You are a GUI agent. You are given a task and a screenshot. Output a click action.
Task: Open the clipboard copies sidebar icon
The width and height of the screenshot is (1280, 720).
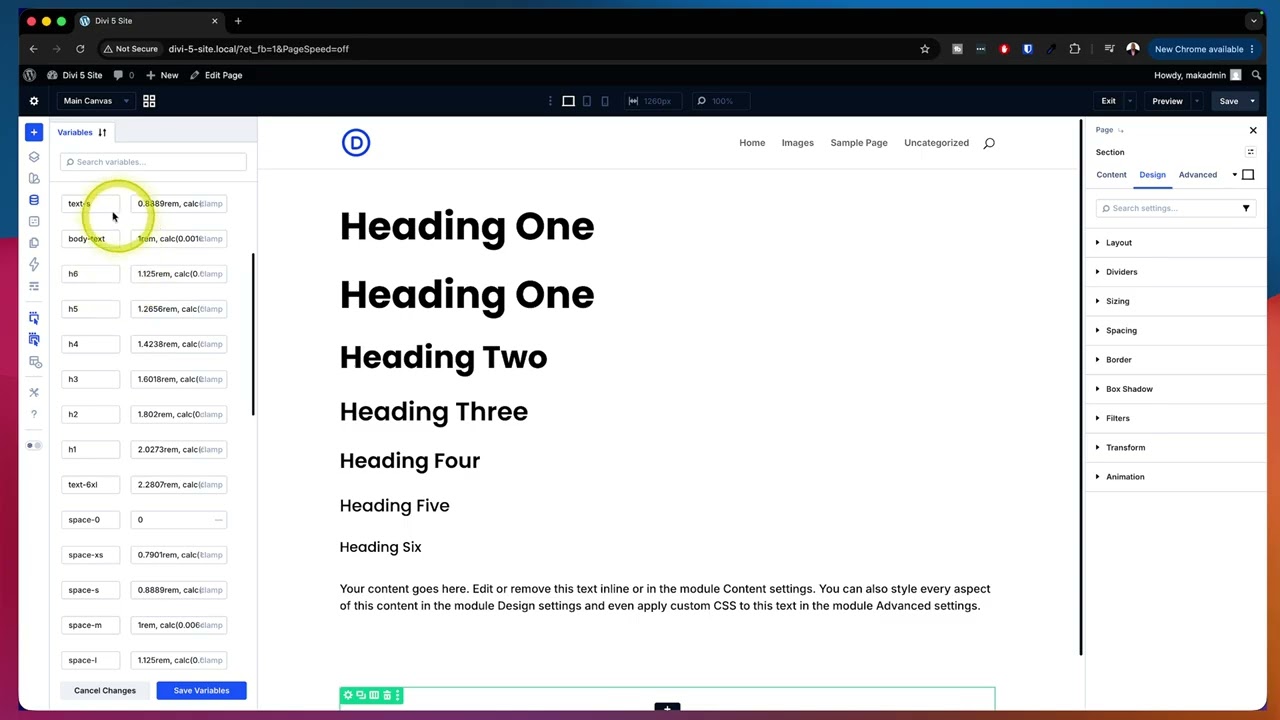34,243
